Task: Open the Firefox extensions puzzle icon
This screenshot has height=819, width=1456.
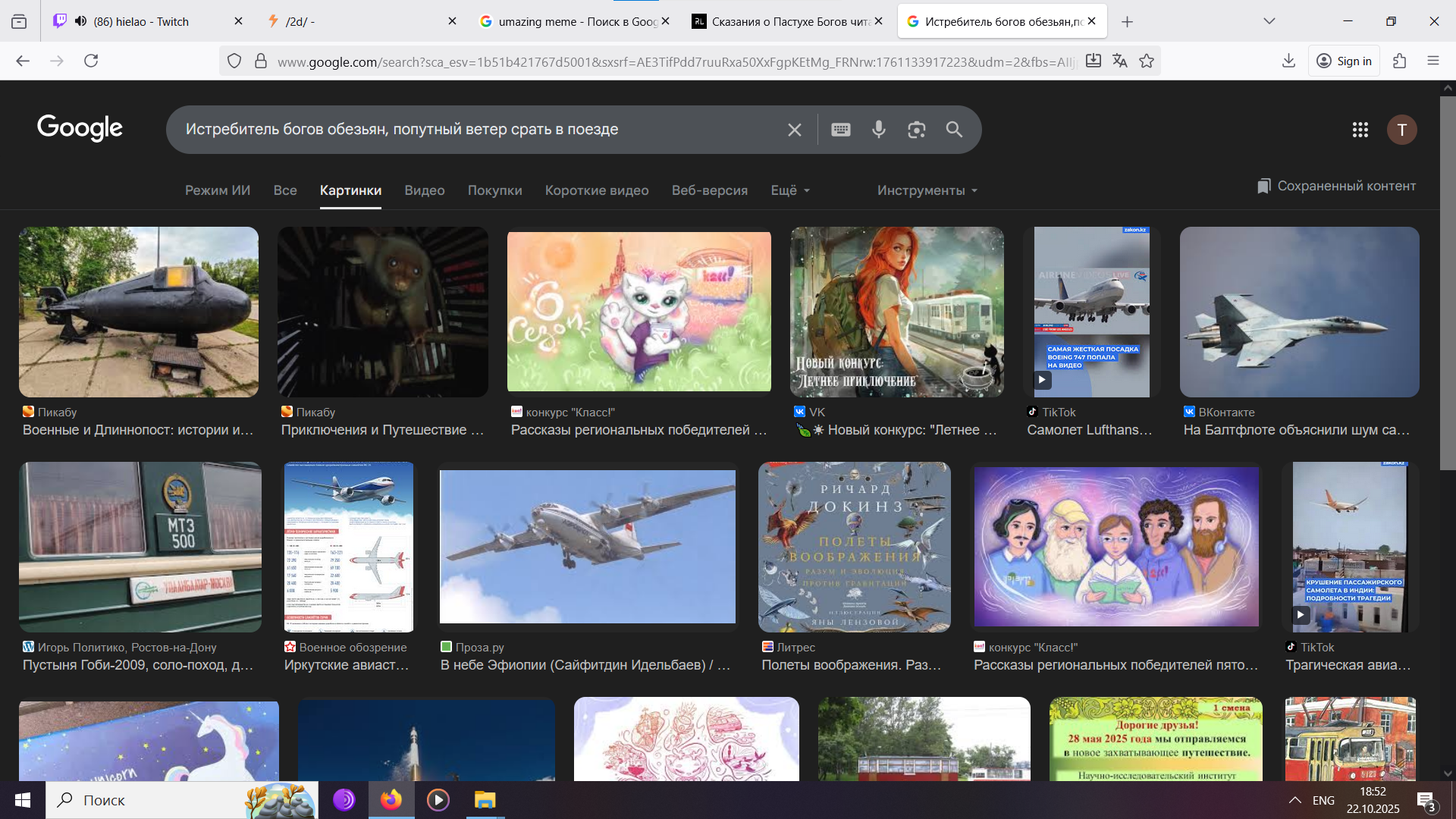Action: click(1399, 61)
